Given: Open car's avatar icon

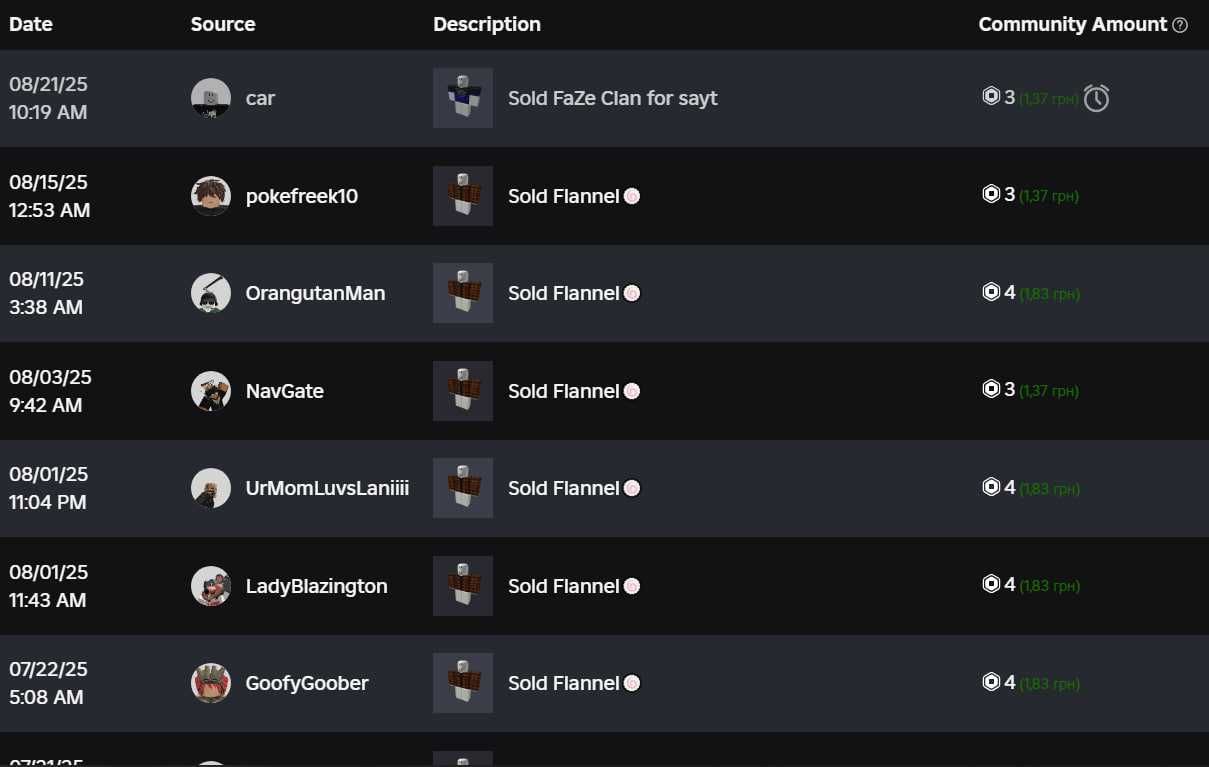Looking at the screenshot, I should [211, 98].
